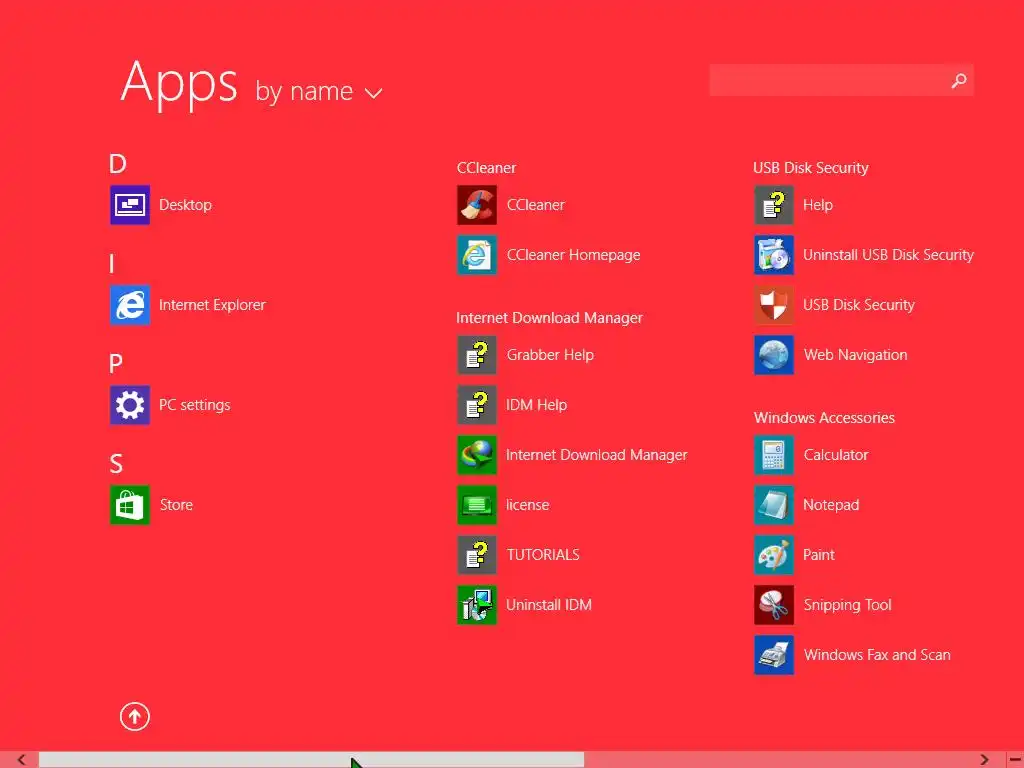This screenshot has width=1024, height=768.
Task: Open the CCleaner Homepage icon
Action: coord(477,255)
